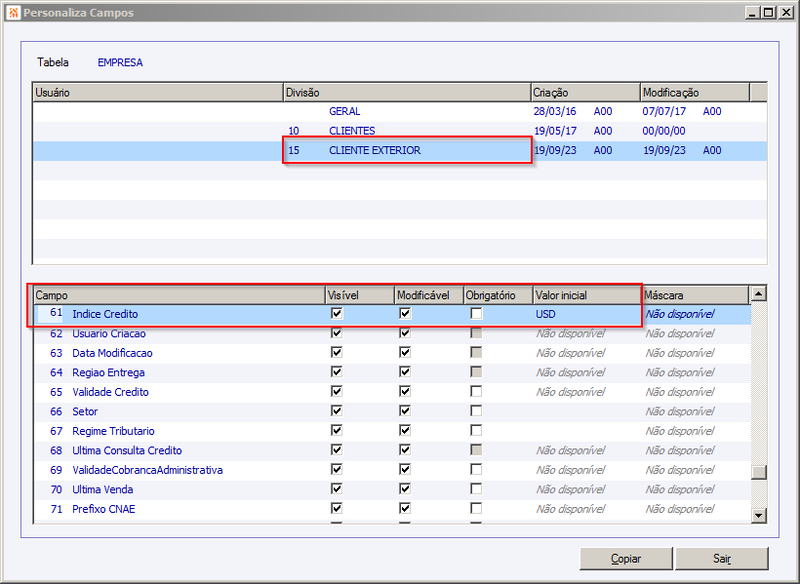Click the Campo column header
This screenshot has width=800, height=584.
tap(180, 295)
